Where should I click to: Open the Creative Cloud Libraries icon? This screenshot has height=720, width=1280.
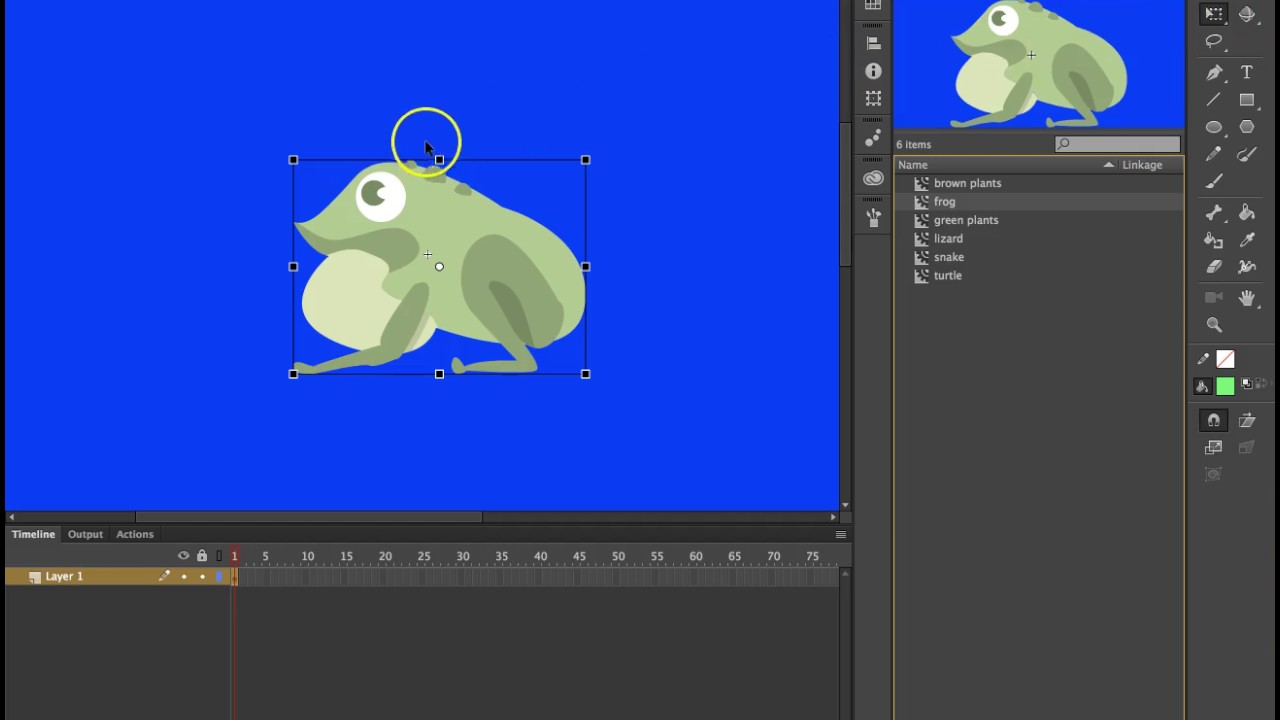tap(873, 178)
